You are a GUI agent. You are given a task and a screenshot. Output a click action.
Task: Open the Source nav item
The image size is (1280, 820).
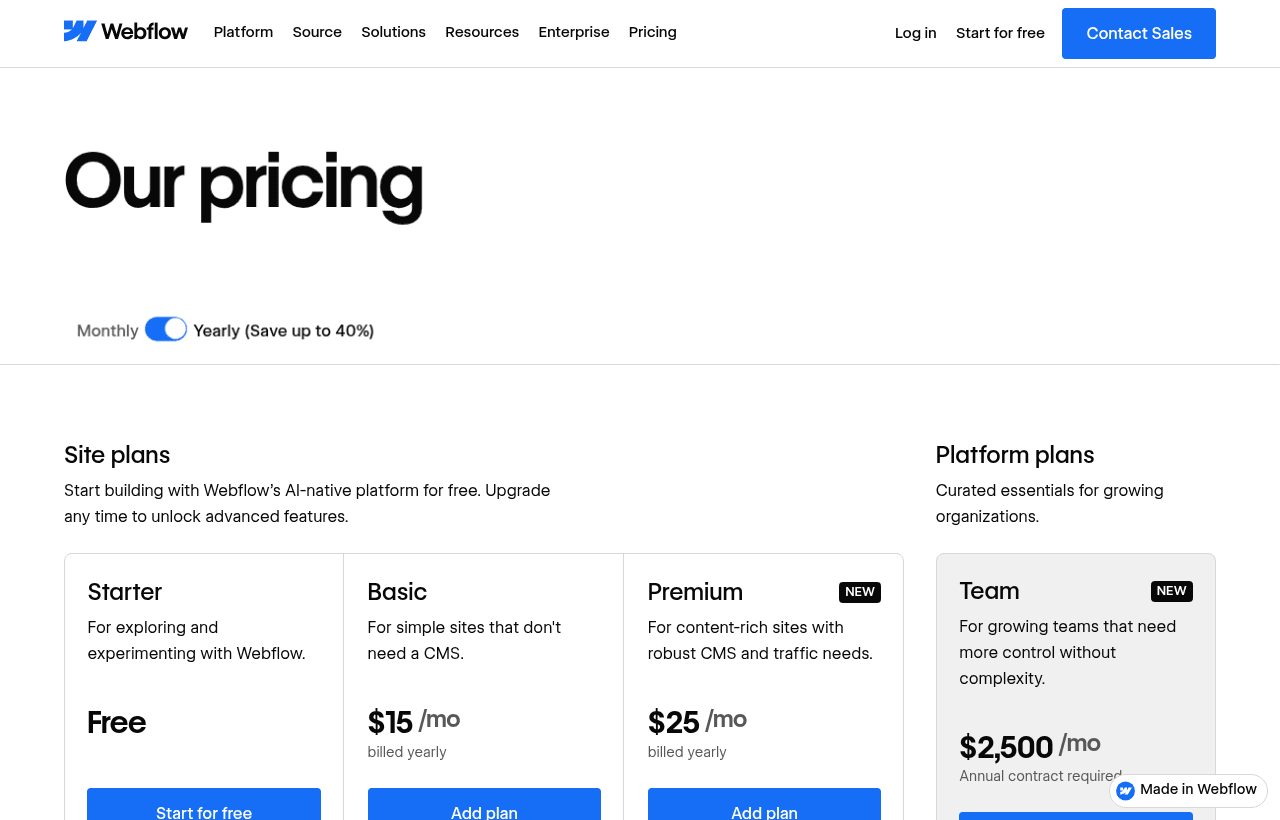coord(317,32)
